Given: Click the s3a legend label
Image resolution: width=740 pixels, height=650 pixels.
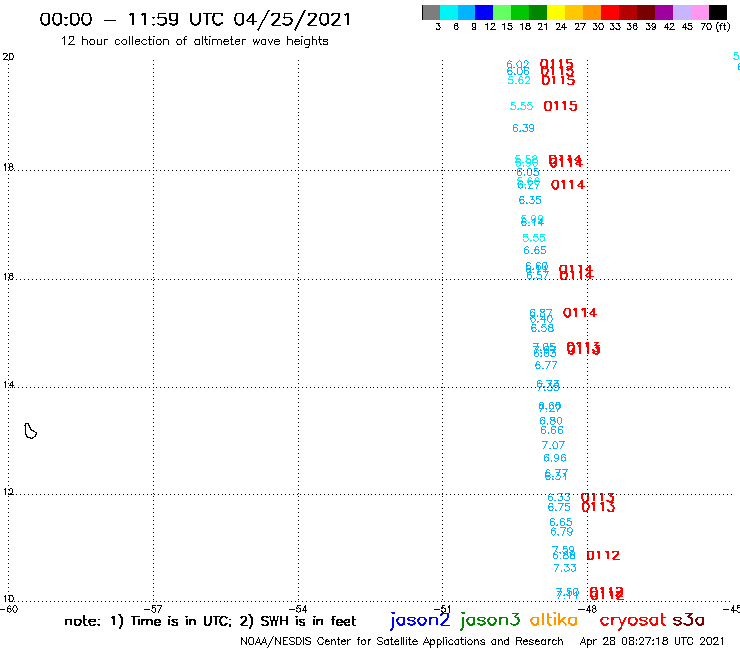Looking at the screenshot, I should (688, 620).
